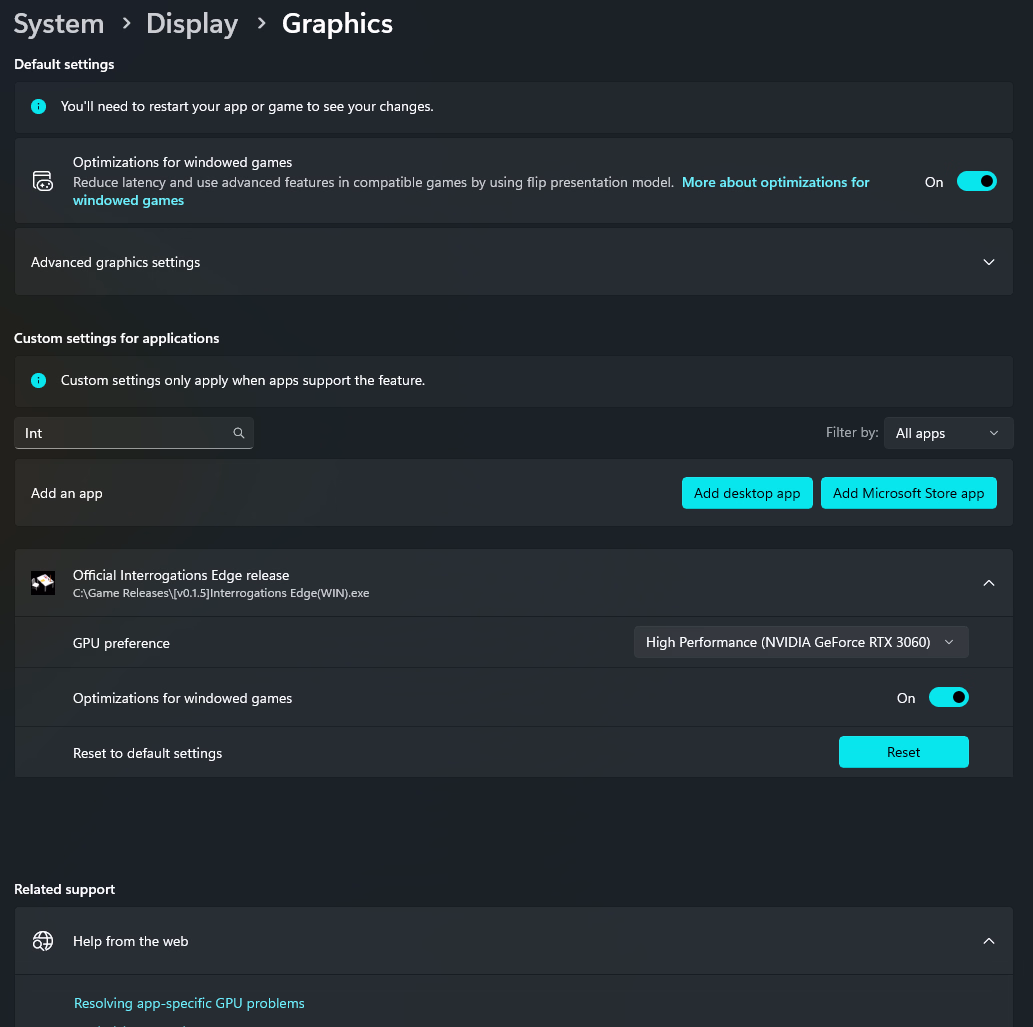Click the Help from the web globe icon
Screen dimensions: 1033x1027
point(42,941)
